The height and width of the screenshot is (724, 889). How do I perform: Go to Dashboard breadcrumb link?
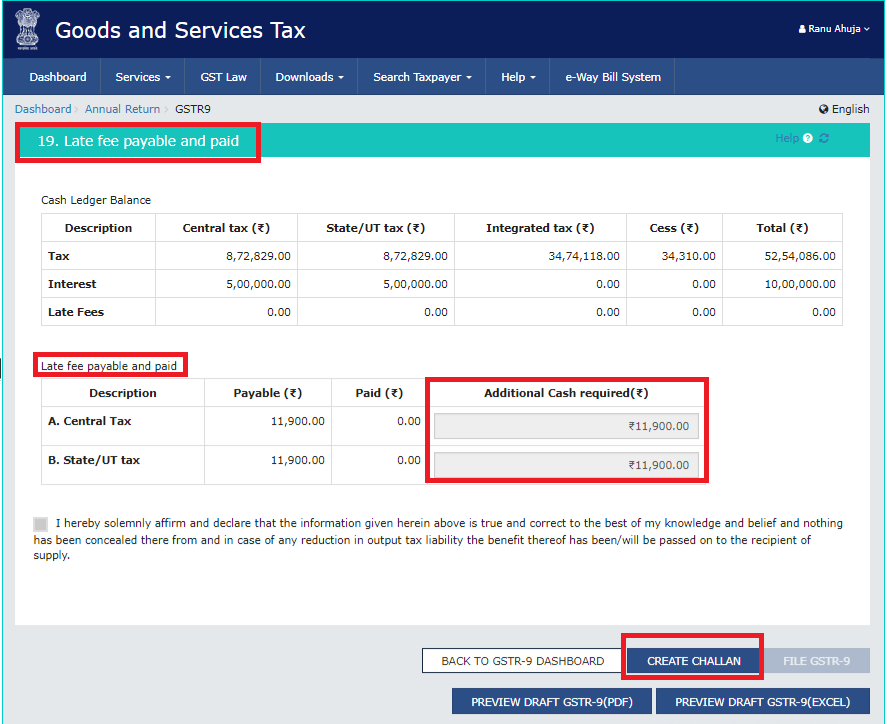[x=43, y=109]
